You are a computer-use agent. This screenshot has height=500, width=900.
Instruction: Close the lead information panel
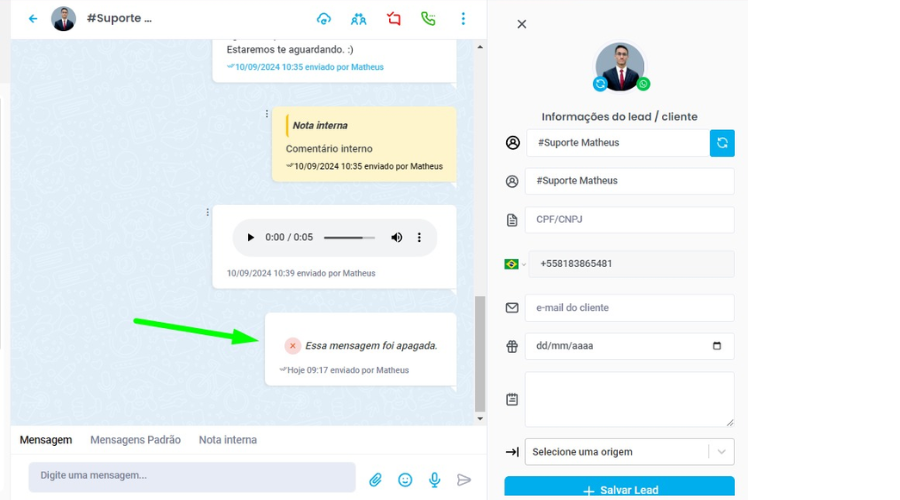(x=522, y=24)
